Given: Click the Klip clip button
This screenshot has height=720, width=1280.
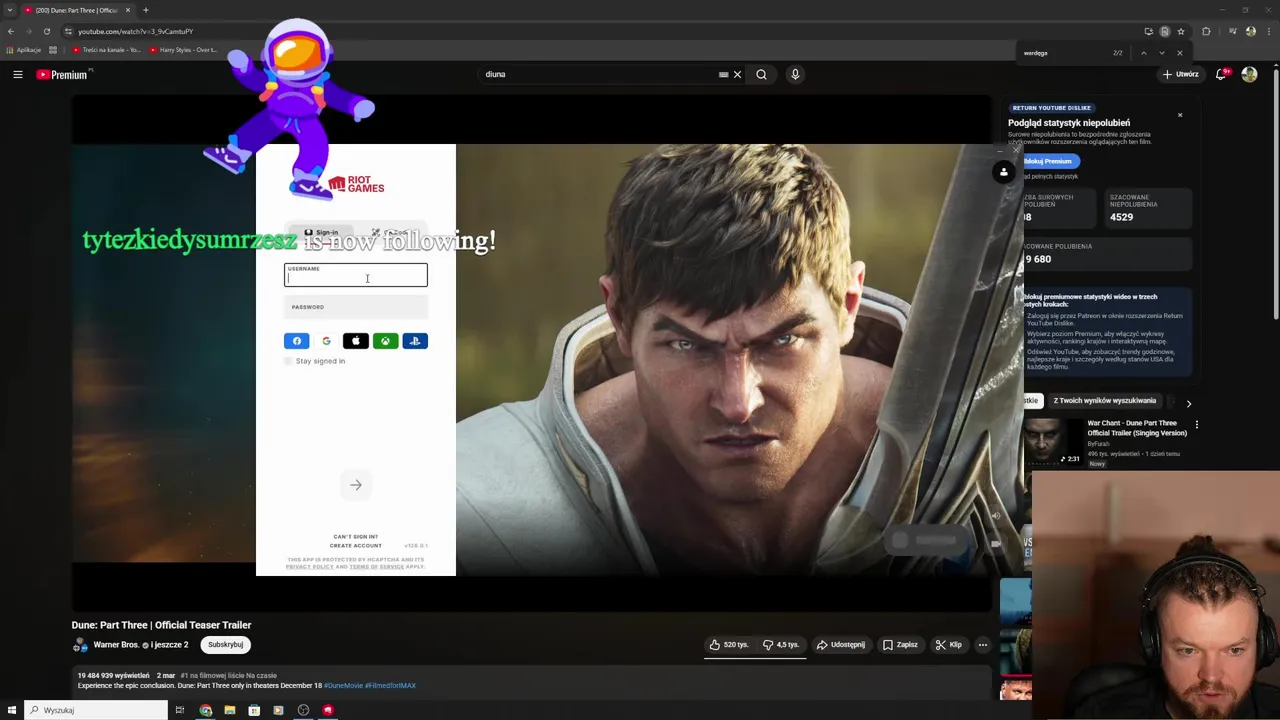Looking at the screenshot, I should pyautogui.click(x=948, y=645).
